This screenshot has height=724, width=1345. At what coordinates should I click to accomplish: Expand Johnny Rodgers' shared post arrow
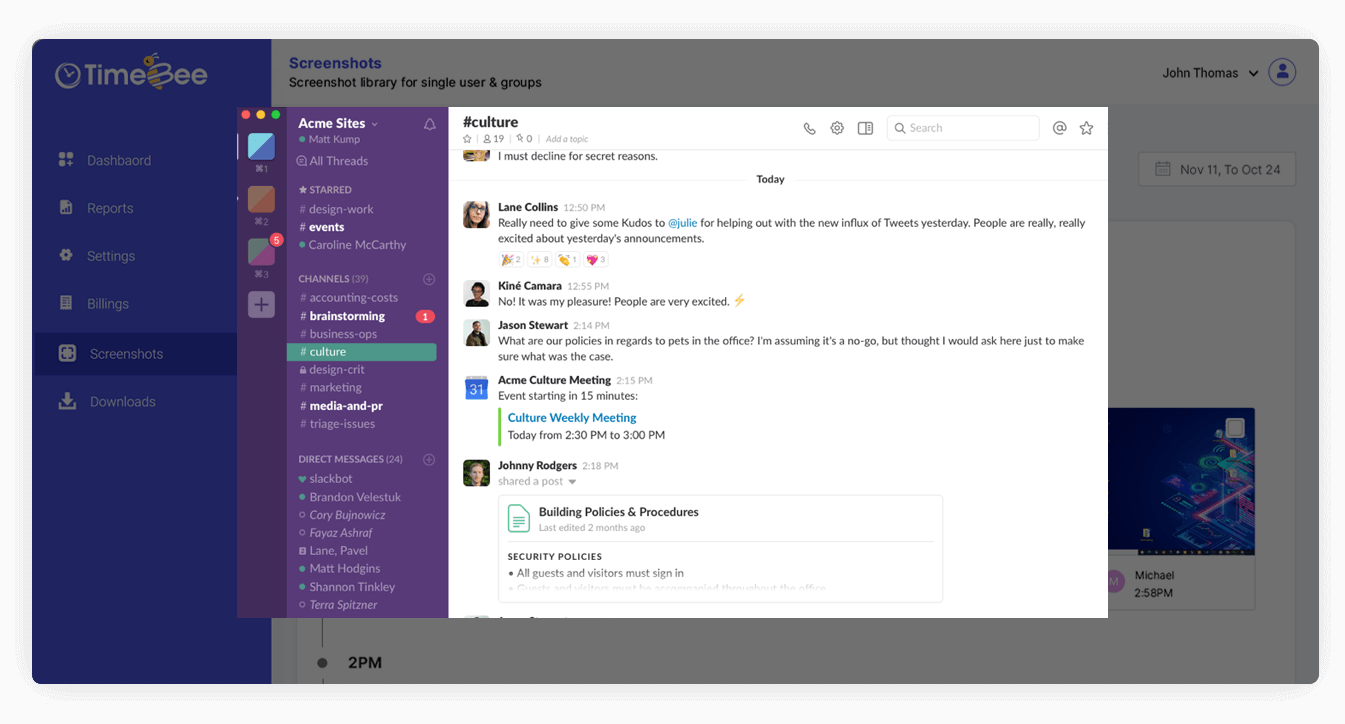tap(572, 481)
